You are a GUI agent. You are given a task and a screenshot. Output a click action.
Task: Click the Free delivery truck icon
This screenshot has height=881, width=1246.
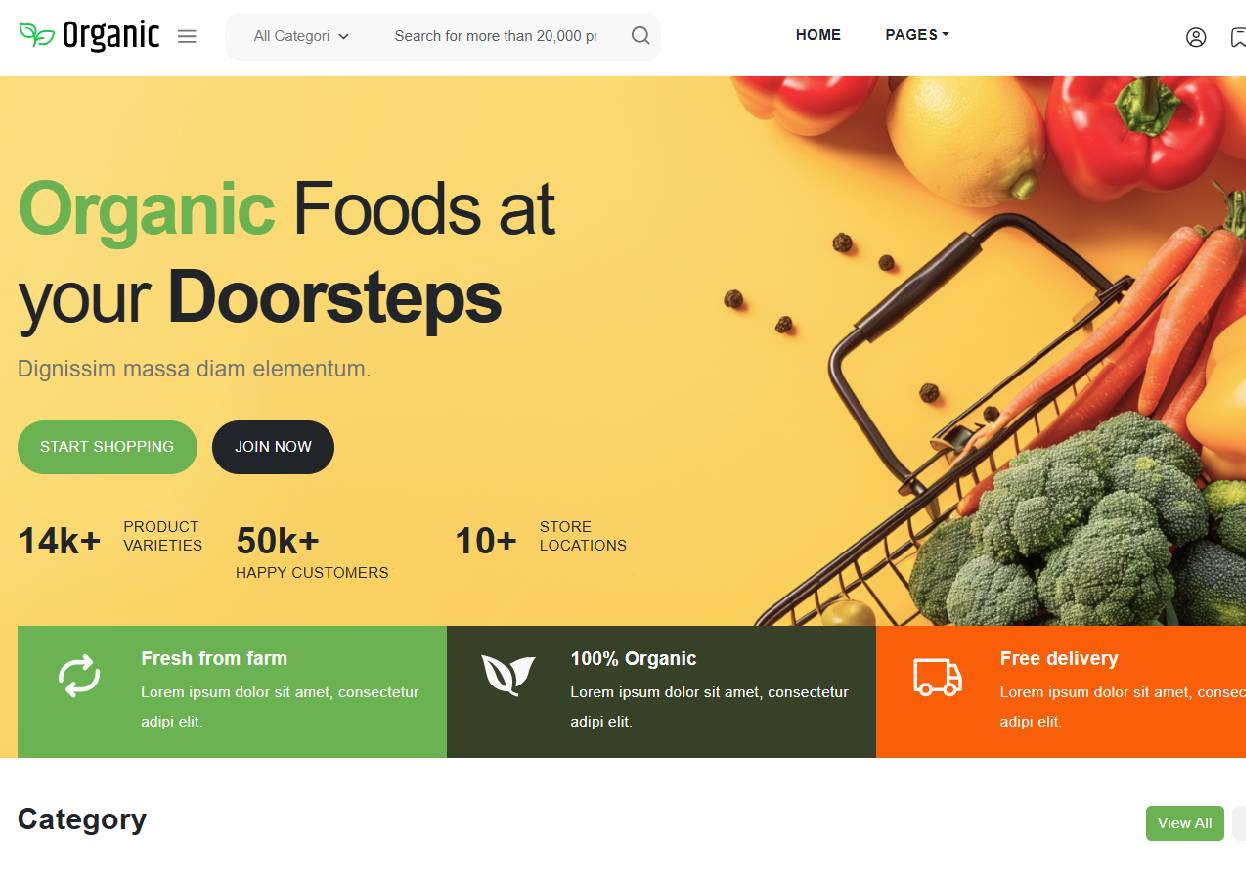(x=937, y=676)
